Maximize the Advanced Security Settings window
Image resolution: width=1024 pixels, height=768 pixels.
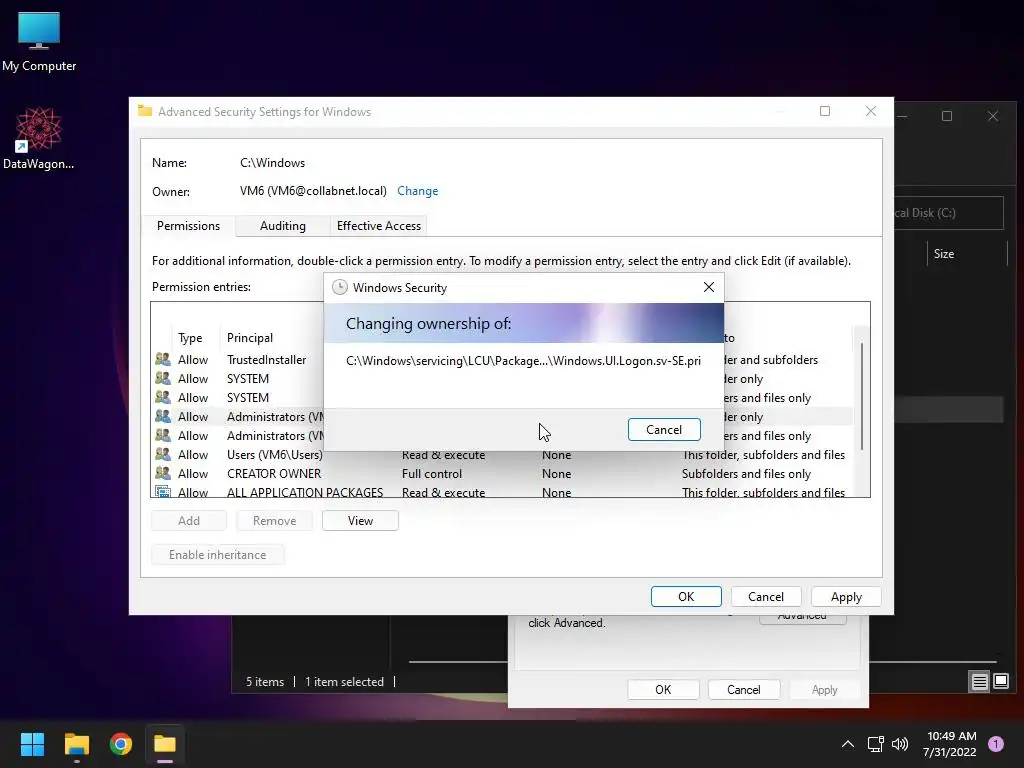(x=825, y=111)
